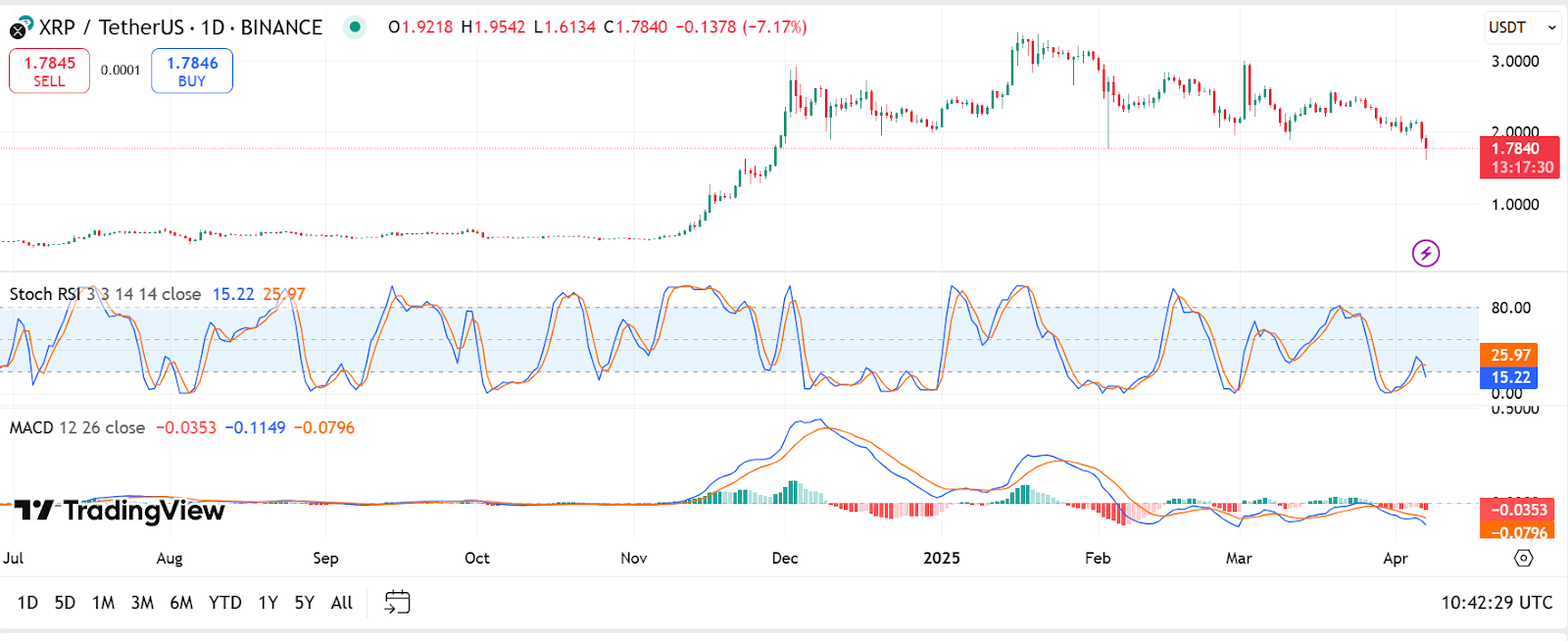This screenshot has height=641, width=1568.
Task: Click the blue 15.22 Stoch value tag
Action: point(1509,377)
